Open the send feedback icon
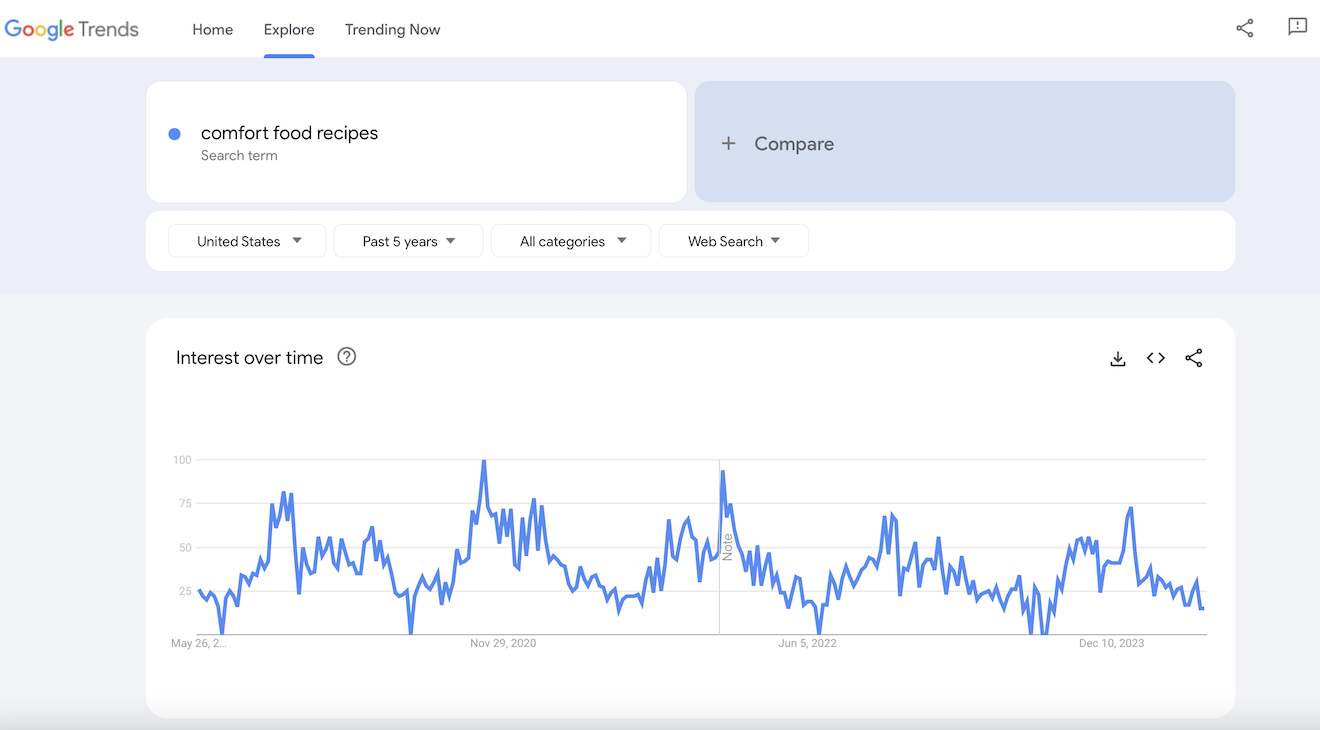The image size is (1320, 730). pos(1297,28)
